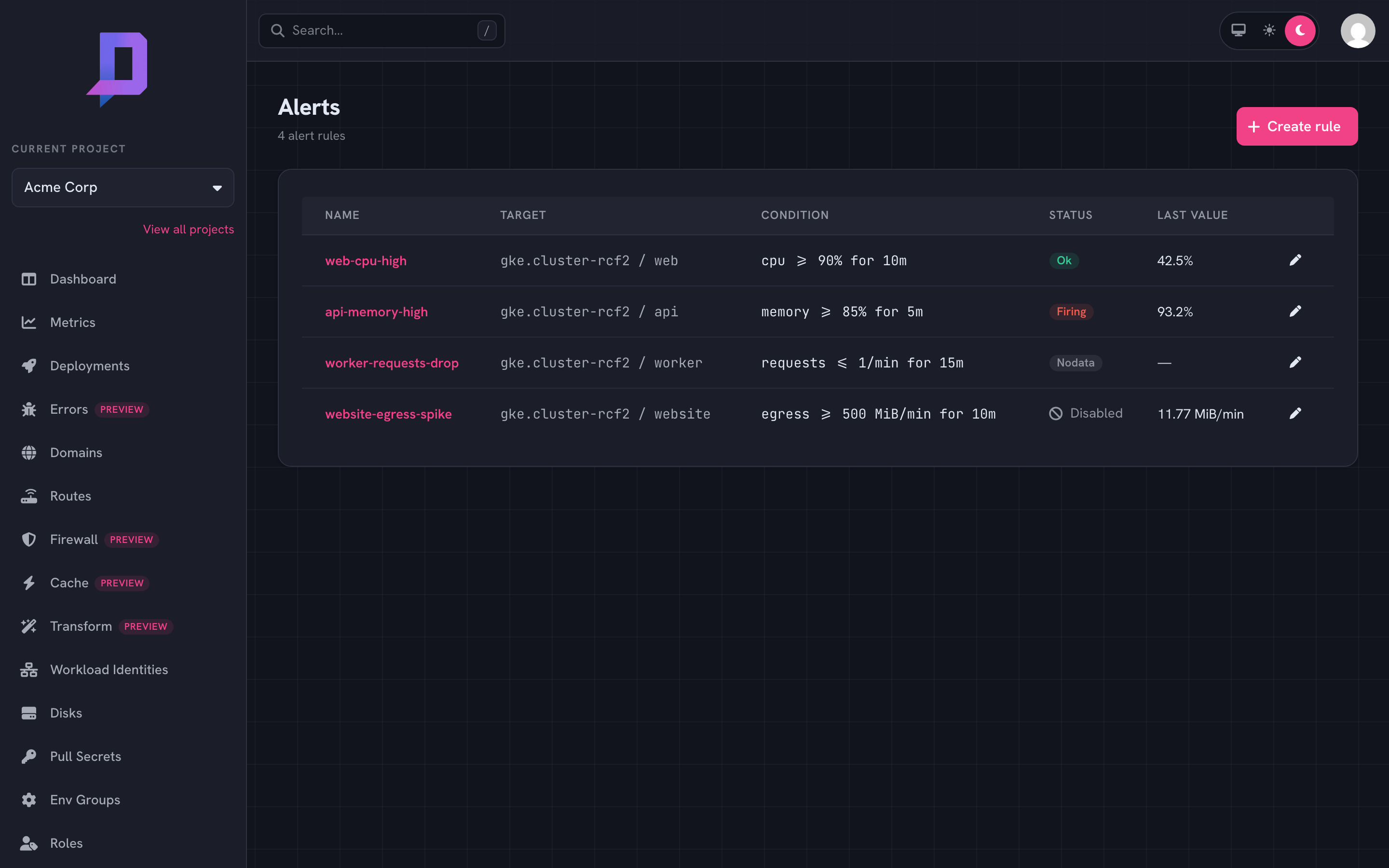Image resolution: width=1389 pixels, height=868 pixels.
Task: Click the search magnifier icon
Action: pyautogui.click(x=278, y=30)
